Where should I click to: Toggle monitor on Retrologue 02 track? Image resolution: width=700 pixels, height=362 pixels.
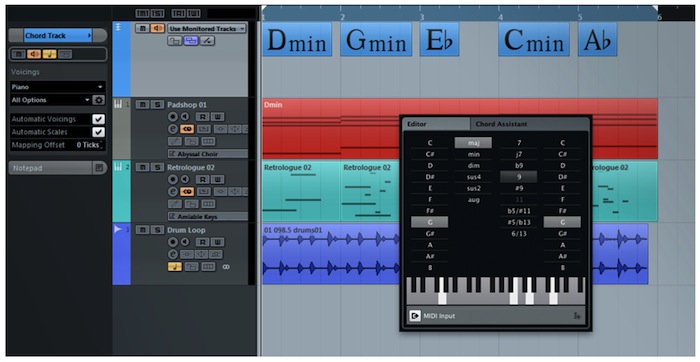pyautogui.click(x=184, y=179)
